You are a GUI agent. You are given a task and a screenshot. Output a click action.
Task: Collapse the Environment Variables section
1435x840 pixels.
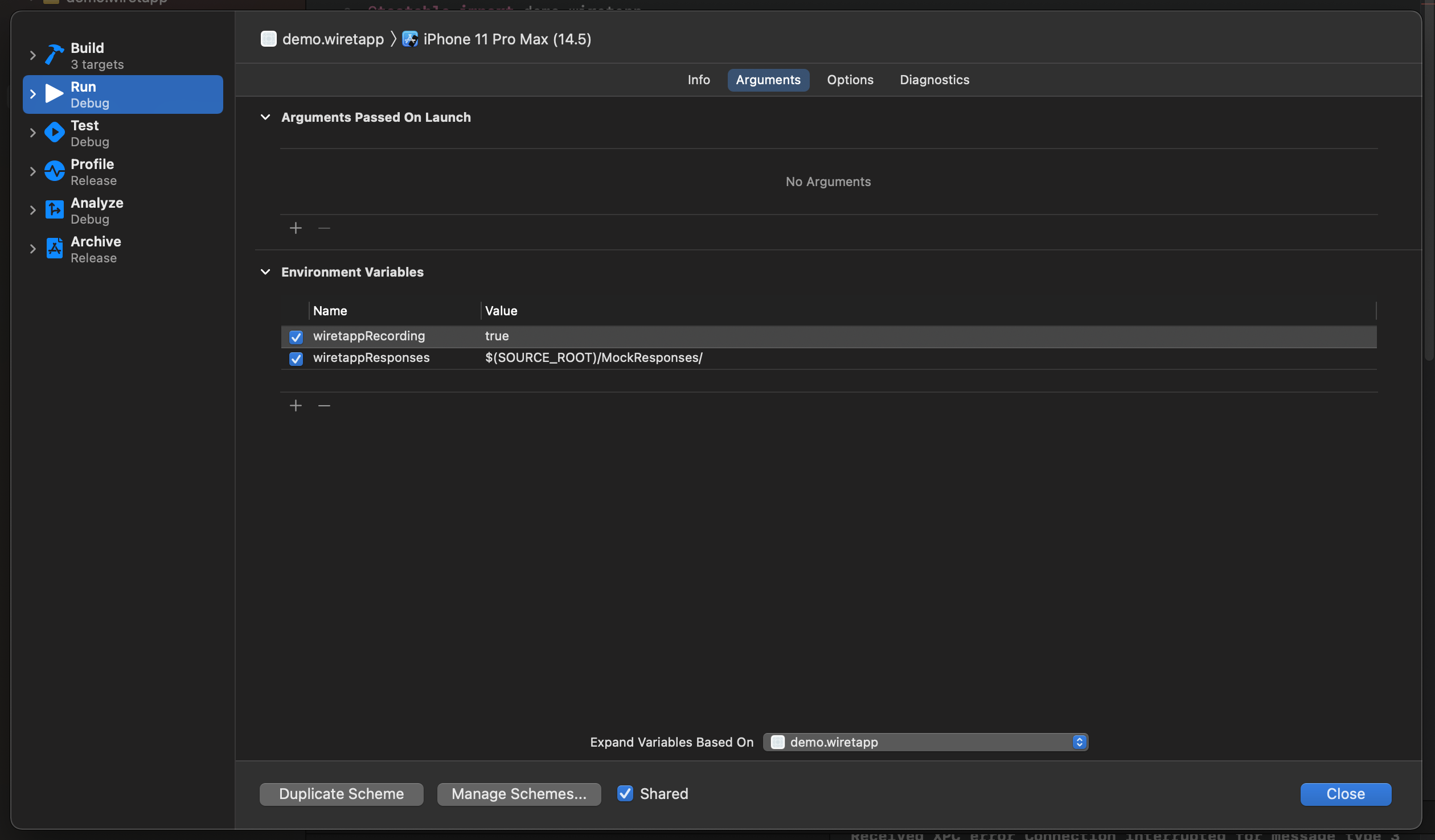coord(265,272)
